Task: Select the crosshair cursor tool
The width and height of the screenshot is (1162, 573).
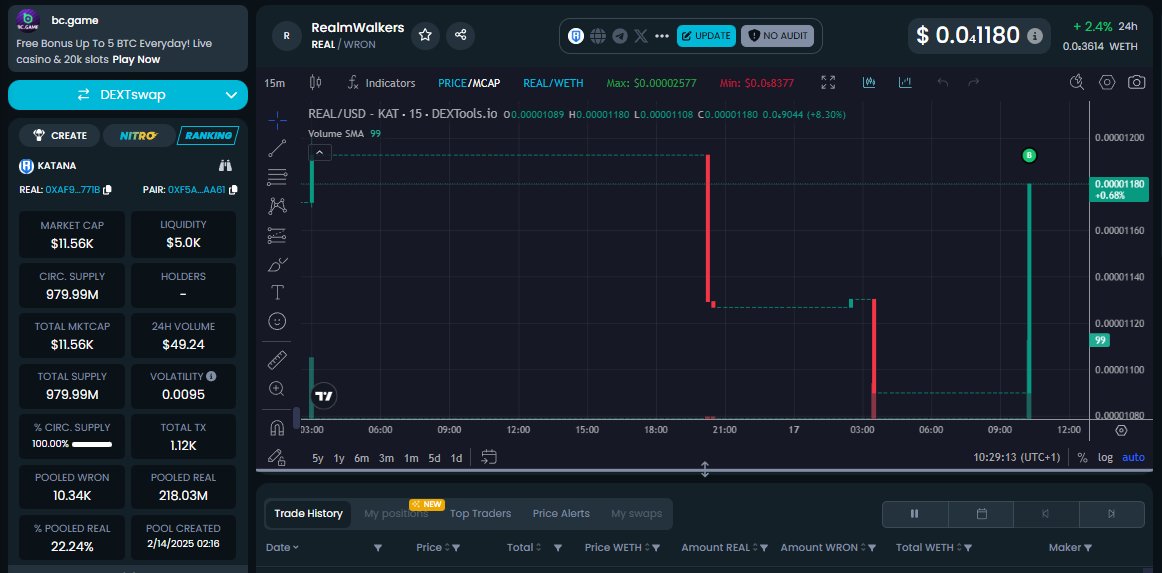Action: [277, 119]
